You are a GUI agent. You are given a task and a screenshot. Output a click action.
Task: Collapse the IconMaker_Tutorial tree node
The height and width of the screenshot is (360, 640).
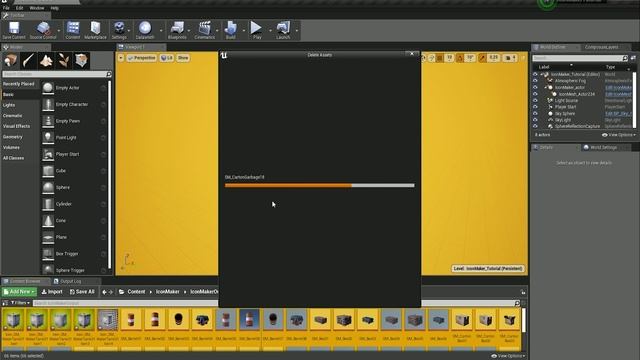pyautogui.click(x=542, y=74)
